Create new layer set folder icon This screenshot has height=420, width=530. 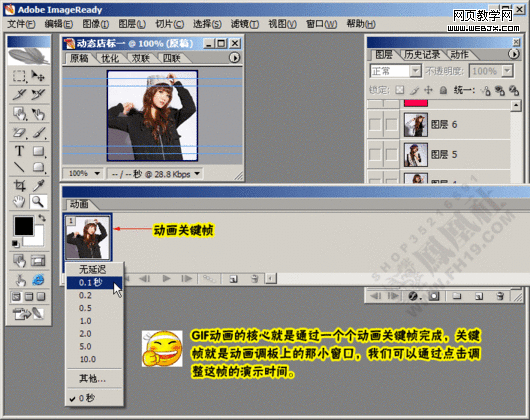(x=457, y=296)
